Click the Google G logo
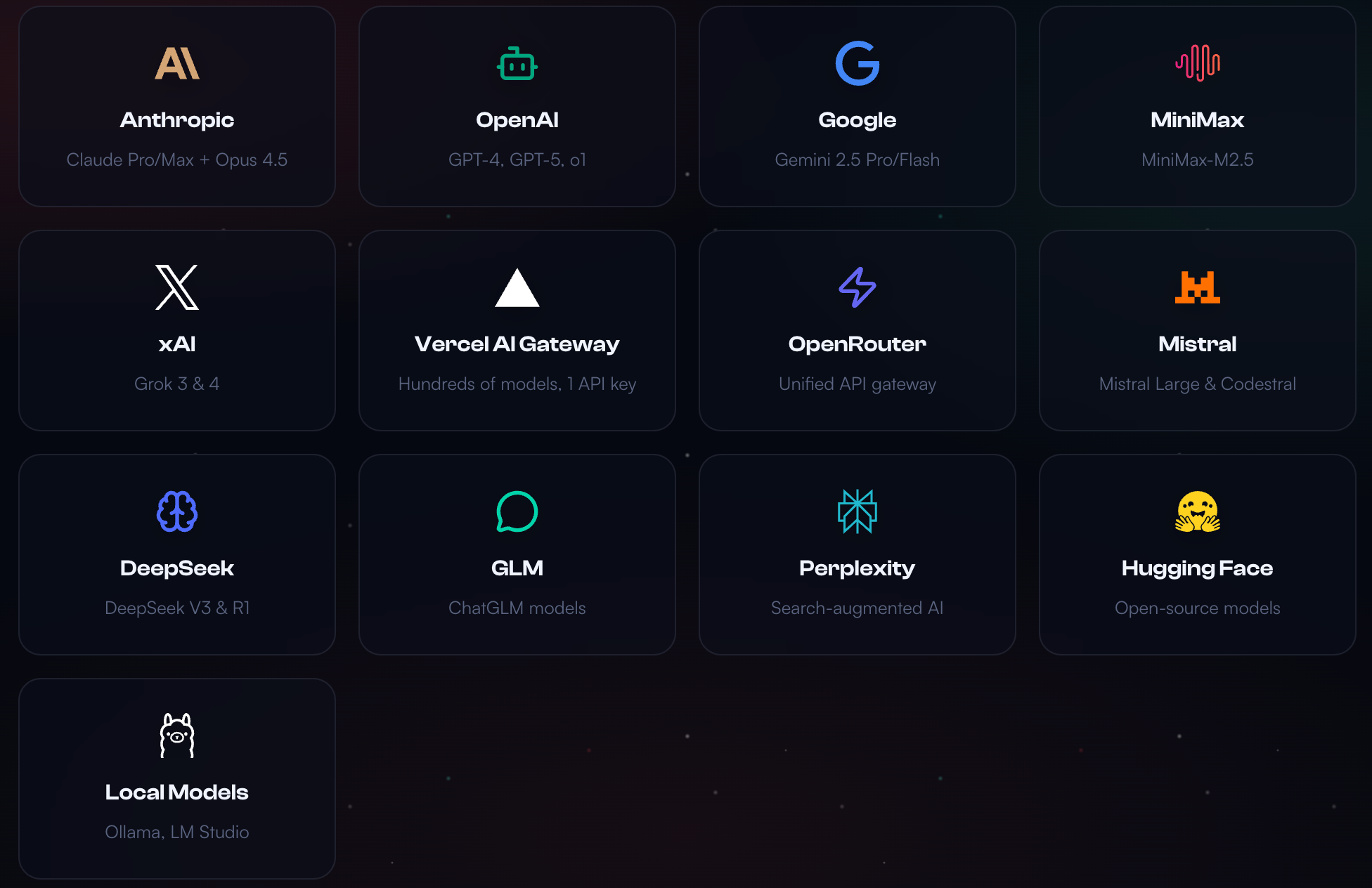This screenshot has width=1372, height=888. point(857,63)
